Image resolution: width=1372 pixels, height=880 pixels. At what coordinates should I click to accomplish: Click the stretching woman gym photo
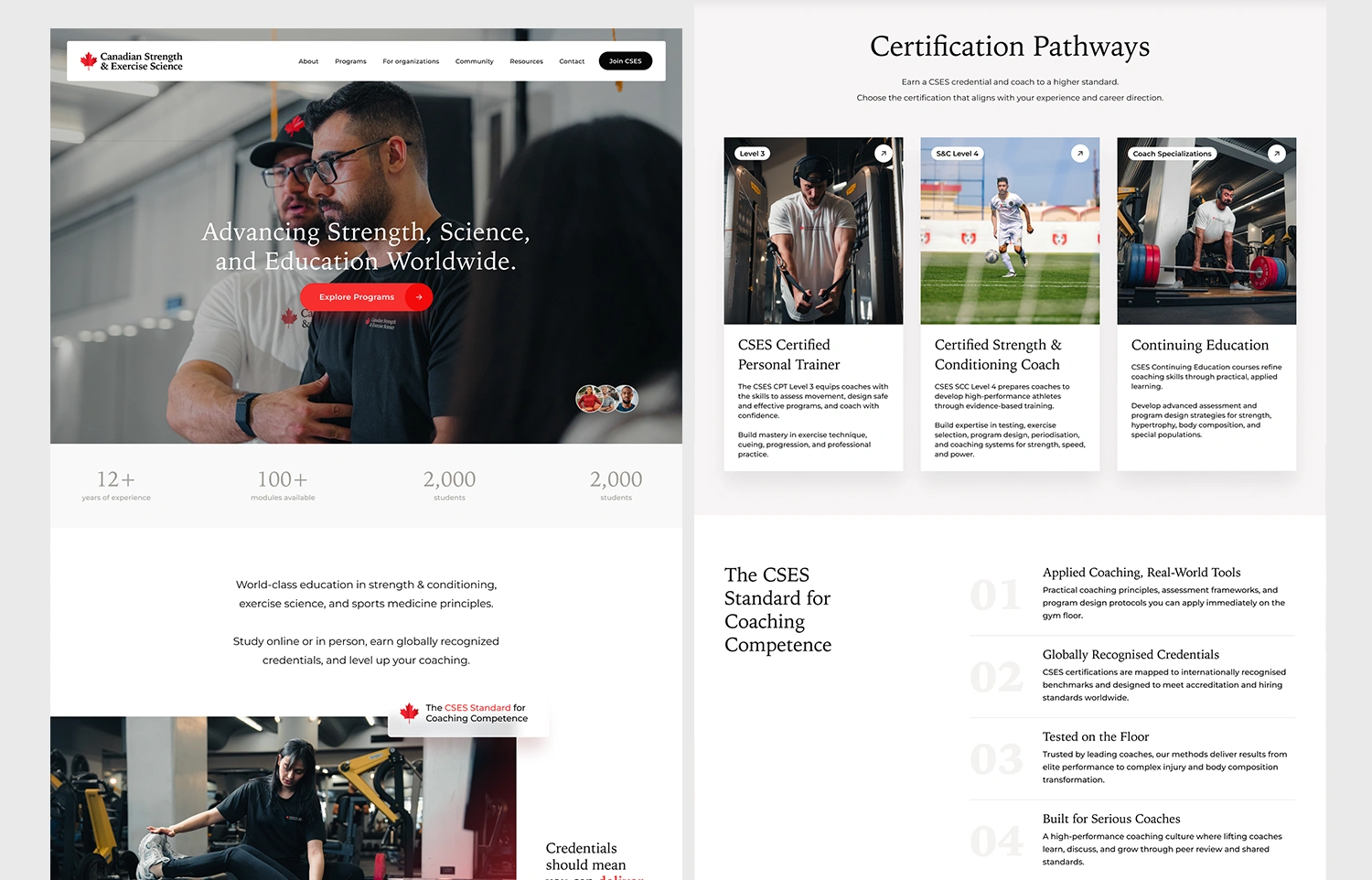coord(284,798)
